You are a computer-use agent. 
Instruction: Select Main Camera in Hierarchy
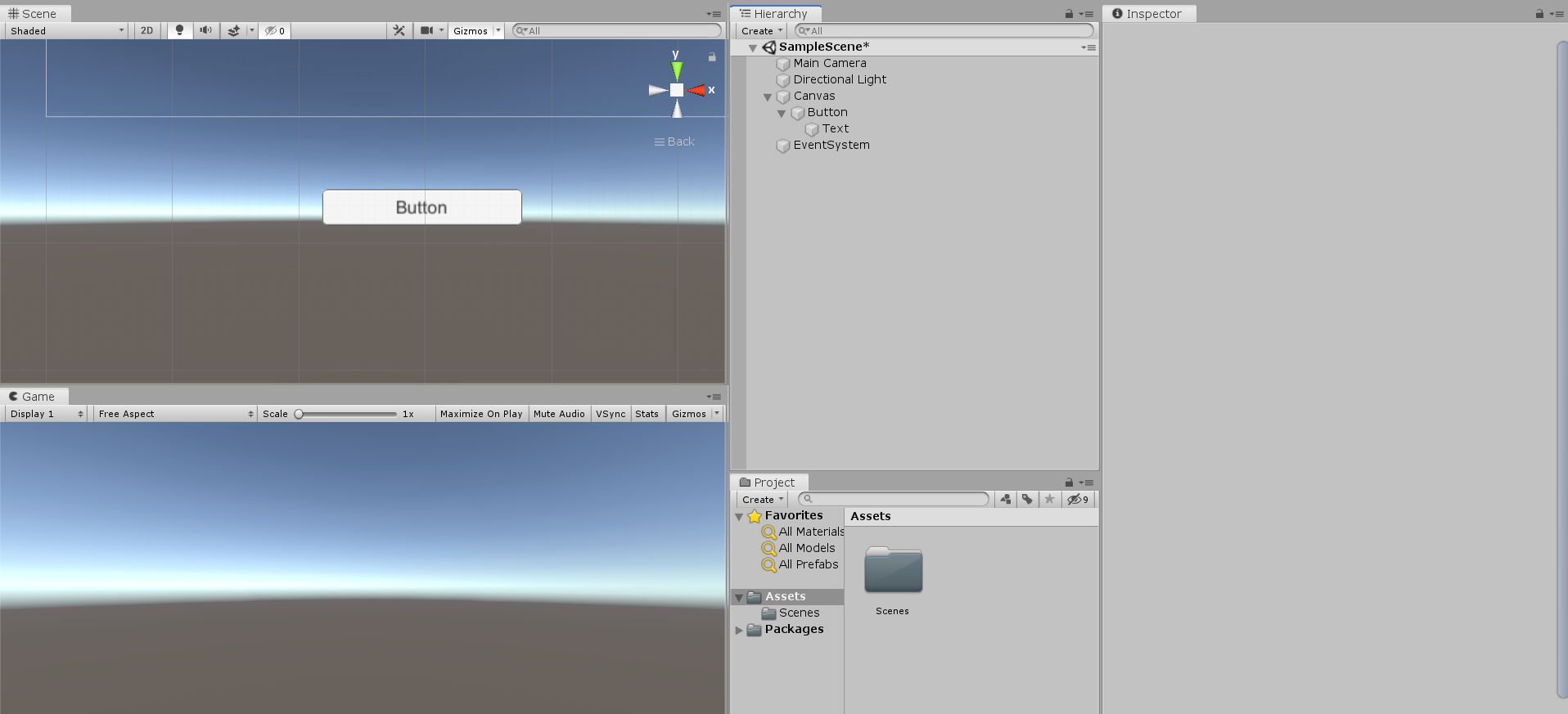coord(830,63)
